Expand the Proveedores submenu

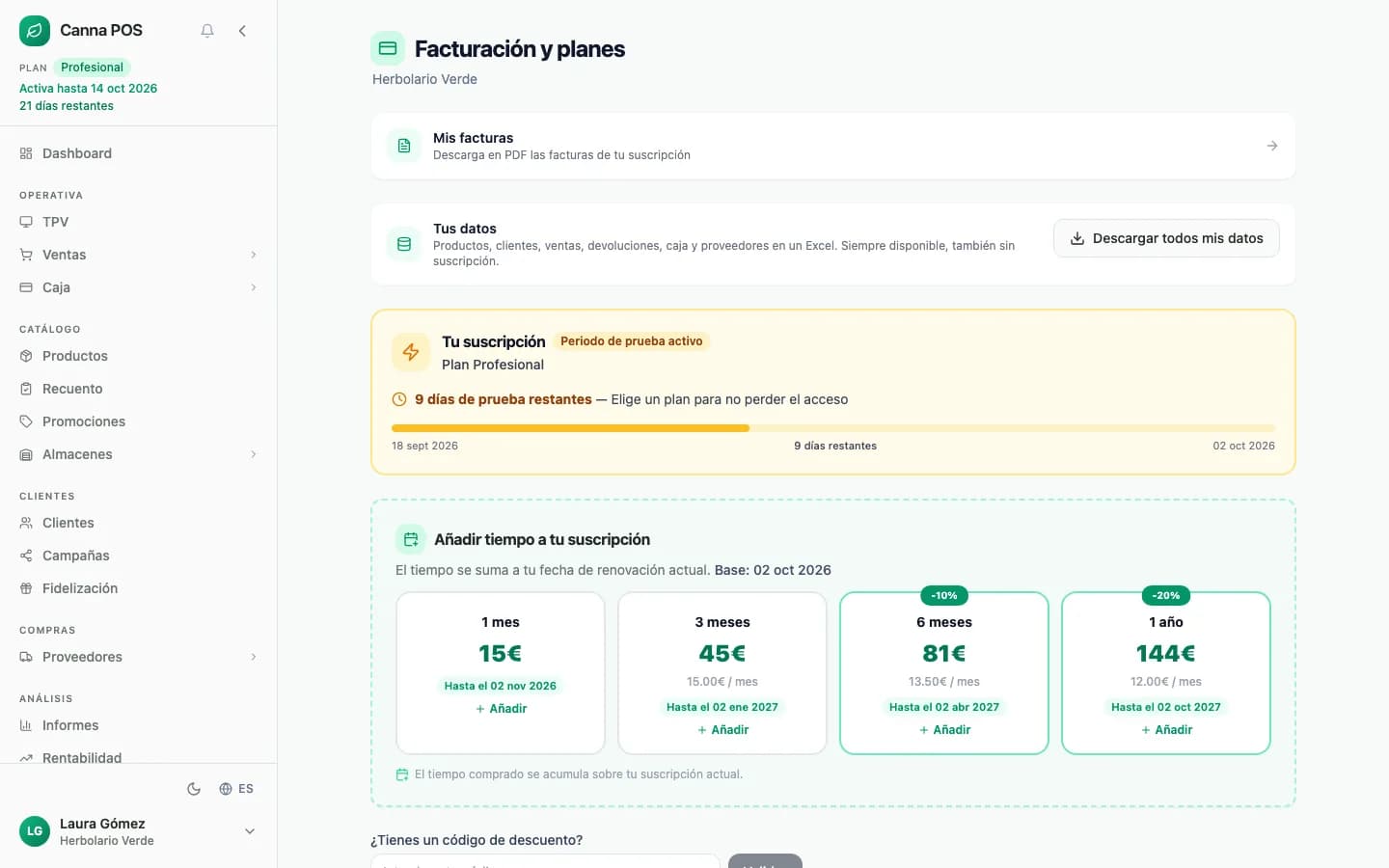pos(254,657)
